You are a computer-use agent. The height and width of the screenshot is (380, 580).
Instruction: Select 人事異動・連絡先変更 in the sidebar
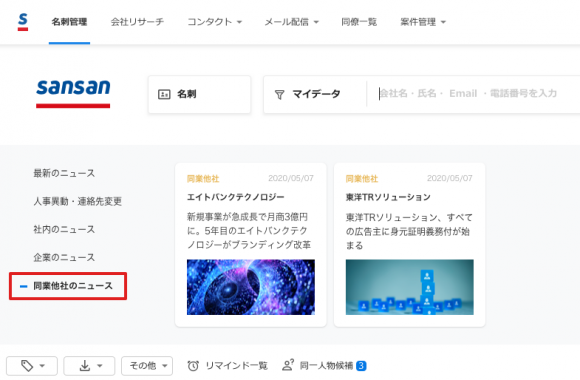(78, 201)
